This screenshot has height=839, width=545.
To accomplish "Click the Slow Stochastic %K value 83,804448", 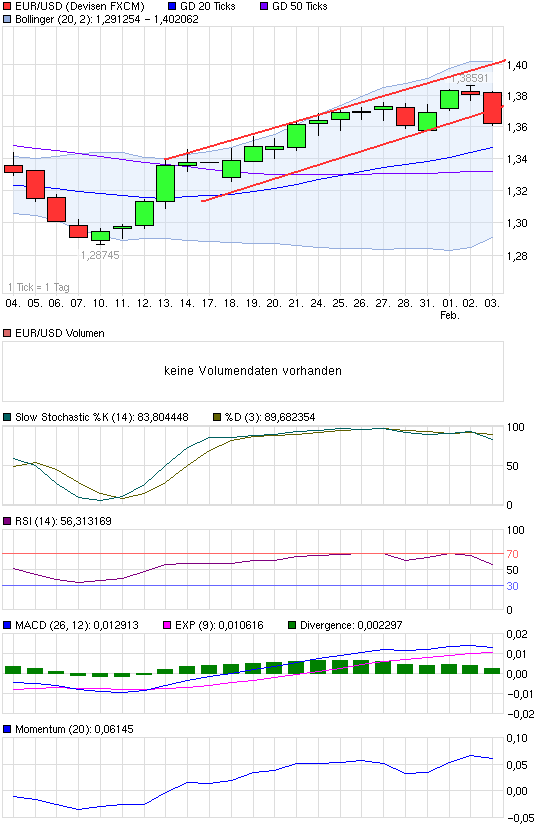I will (163, 417).
